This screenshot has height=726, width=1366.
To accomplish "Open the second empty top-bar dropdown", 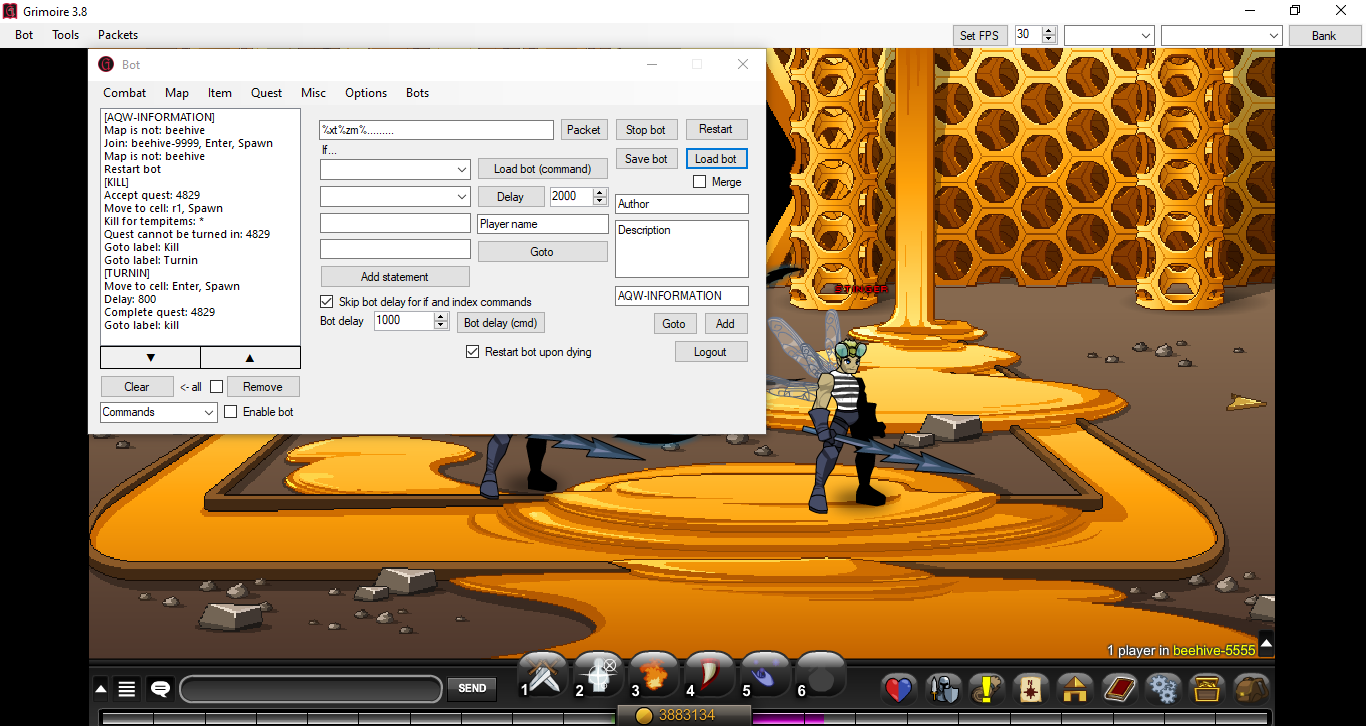I will pos(1221,35).
